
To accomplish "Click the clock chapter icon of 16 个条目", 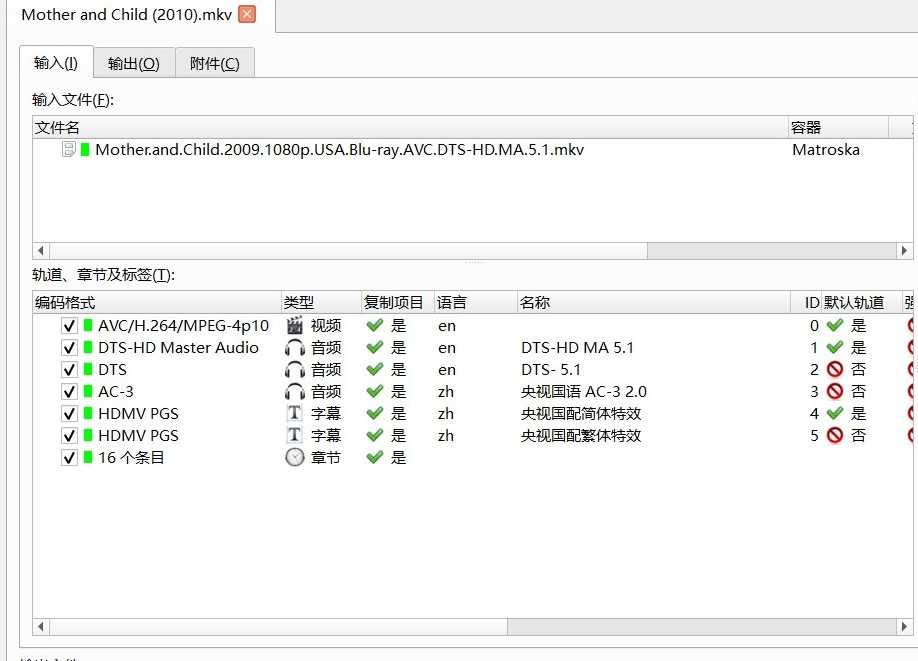I will [x=294, y=457].
